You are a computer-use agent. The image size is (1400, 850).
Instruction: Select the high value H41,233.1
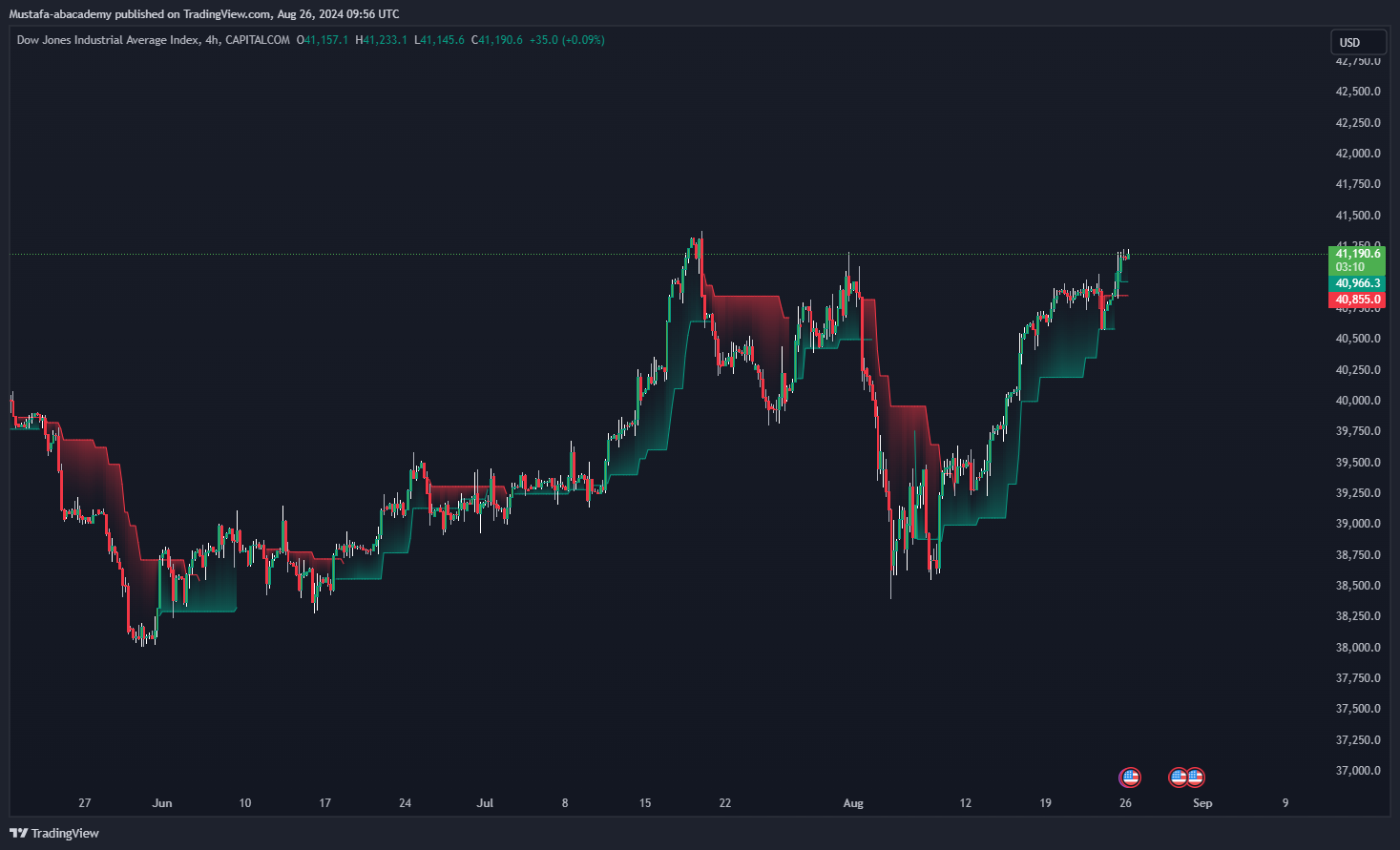tap(382, 40)
